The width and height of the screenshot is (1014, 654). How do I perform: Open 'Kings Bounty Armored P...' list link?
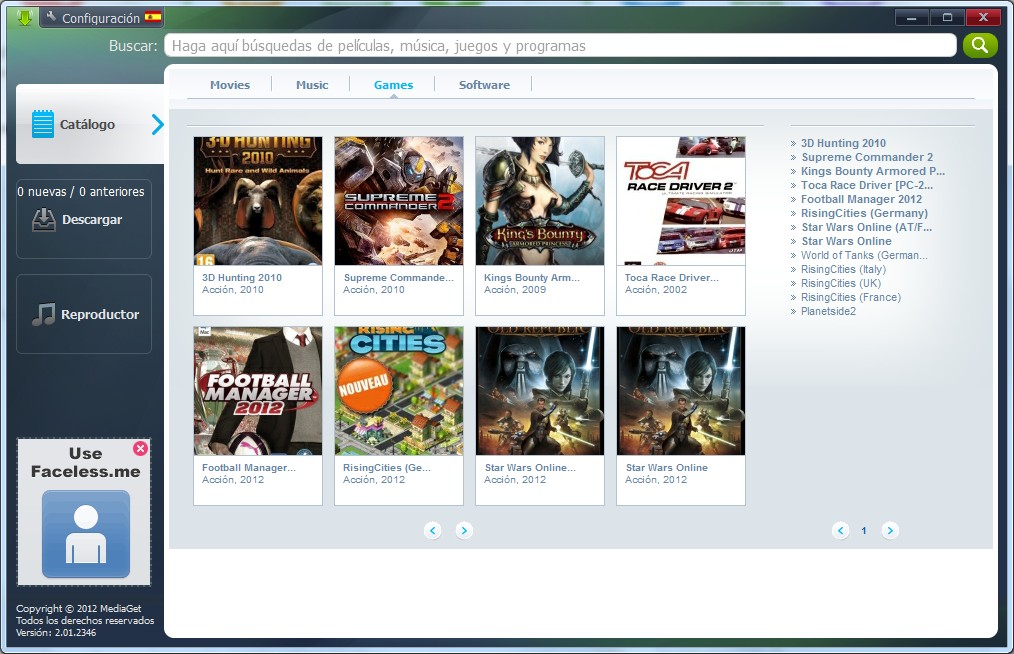[x=873, y=171]
